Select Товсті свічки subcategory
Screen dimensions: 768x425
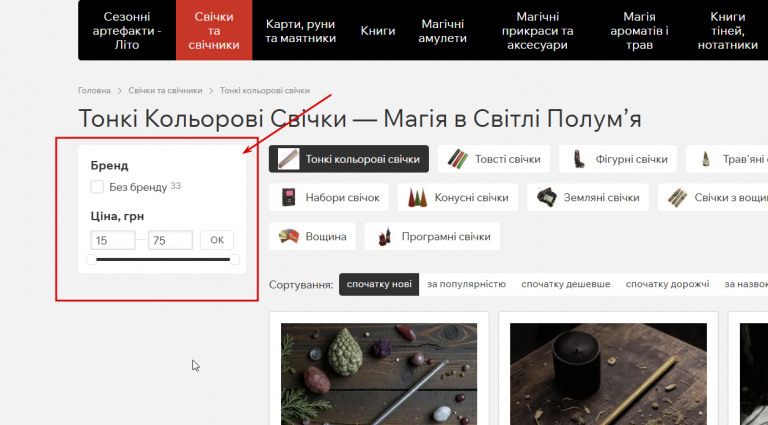494,159
